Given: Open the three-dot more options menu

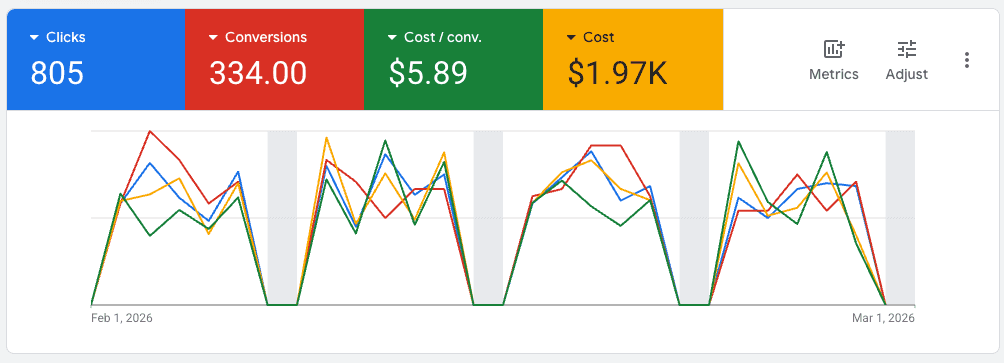Looking at the screenshot, I should click(967, 60).
